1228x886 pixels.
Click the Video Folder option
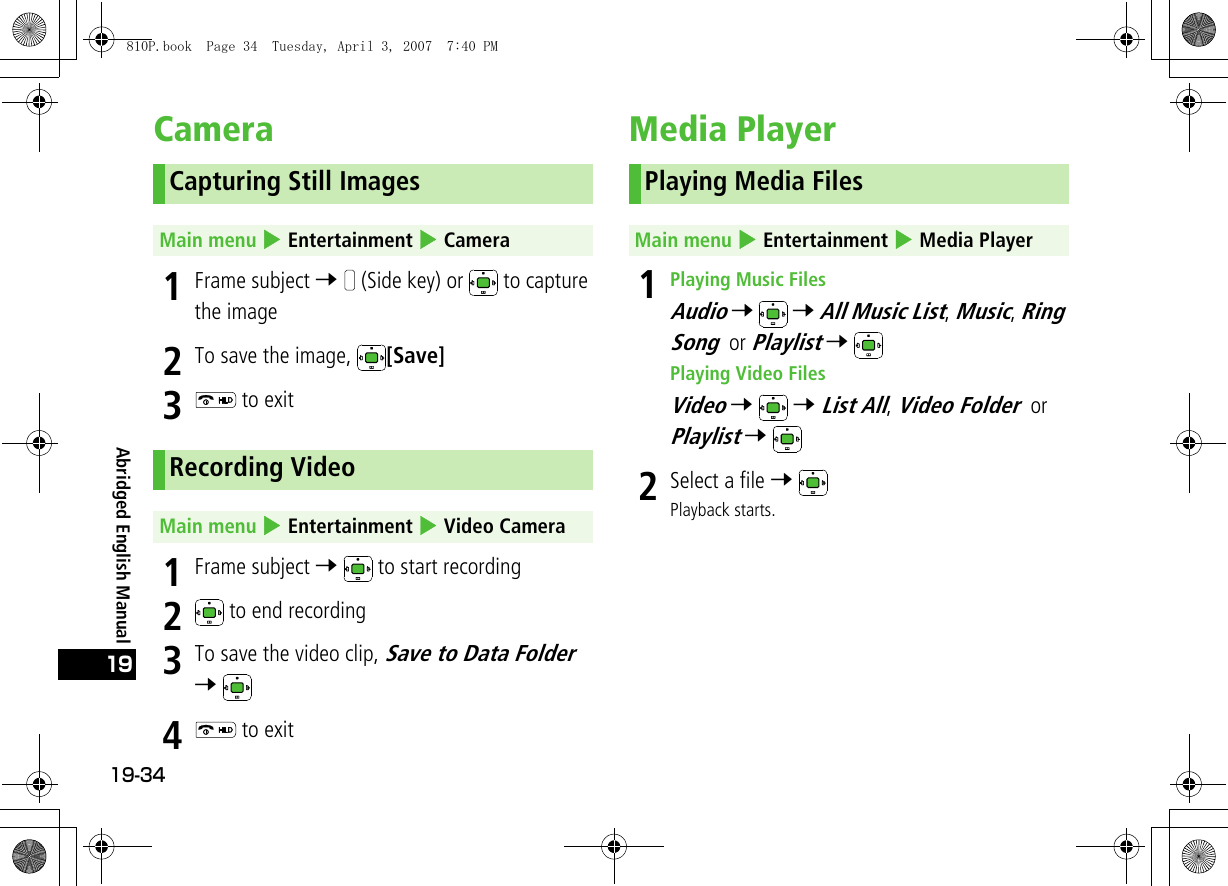(959, 406)
